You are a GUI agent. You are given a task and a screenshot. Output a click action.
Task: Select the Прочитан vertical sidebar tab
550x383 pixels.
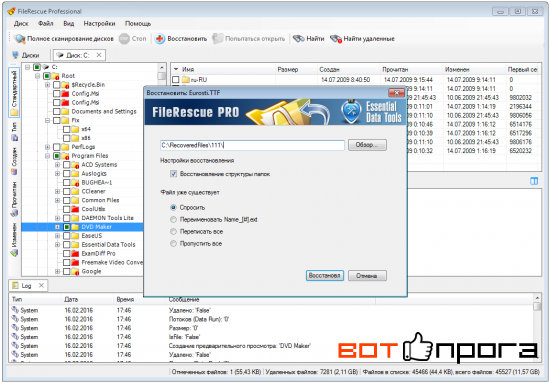click(x=14, y=199)
